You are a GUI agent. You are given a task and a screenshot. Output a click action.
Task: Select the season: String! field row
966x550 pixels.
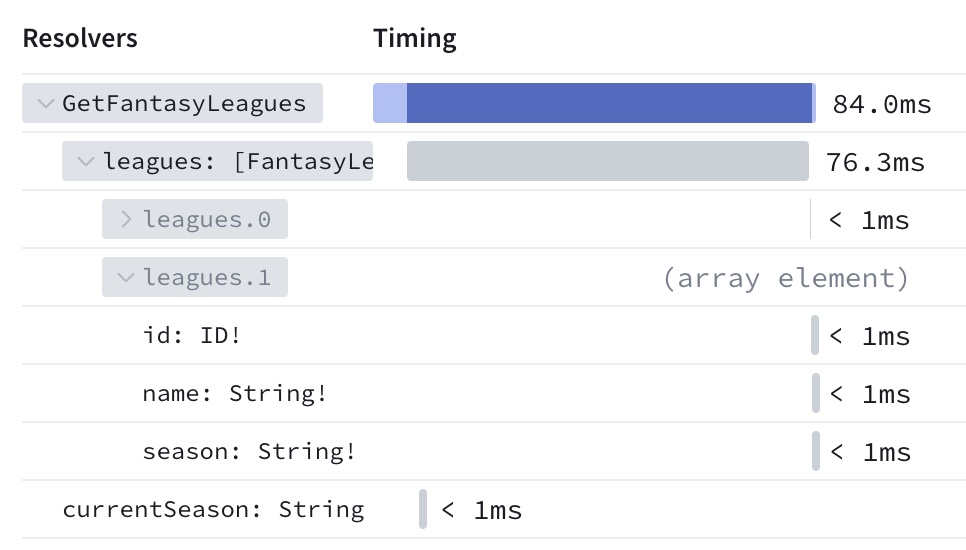(249, 451)
